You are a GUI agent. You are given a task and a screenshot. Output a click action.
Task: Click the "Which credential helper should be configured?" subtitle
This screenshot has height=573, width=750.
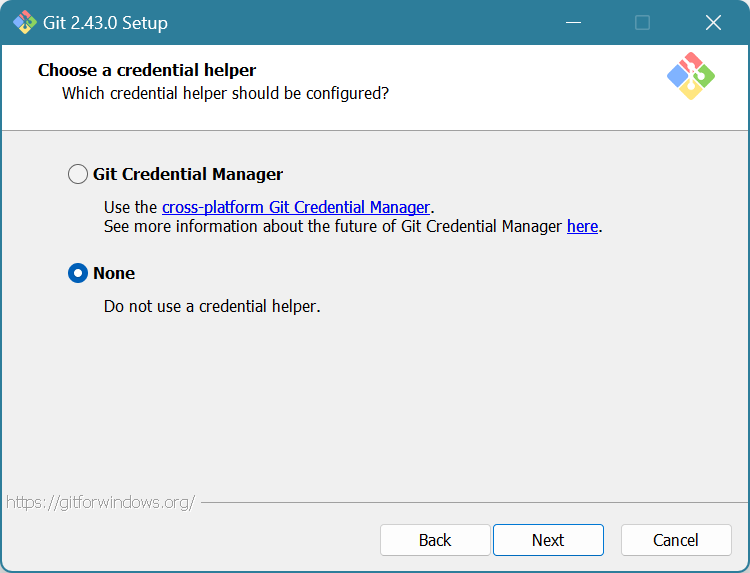click(x=225, y=93)
